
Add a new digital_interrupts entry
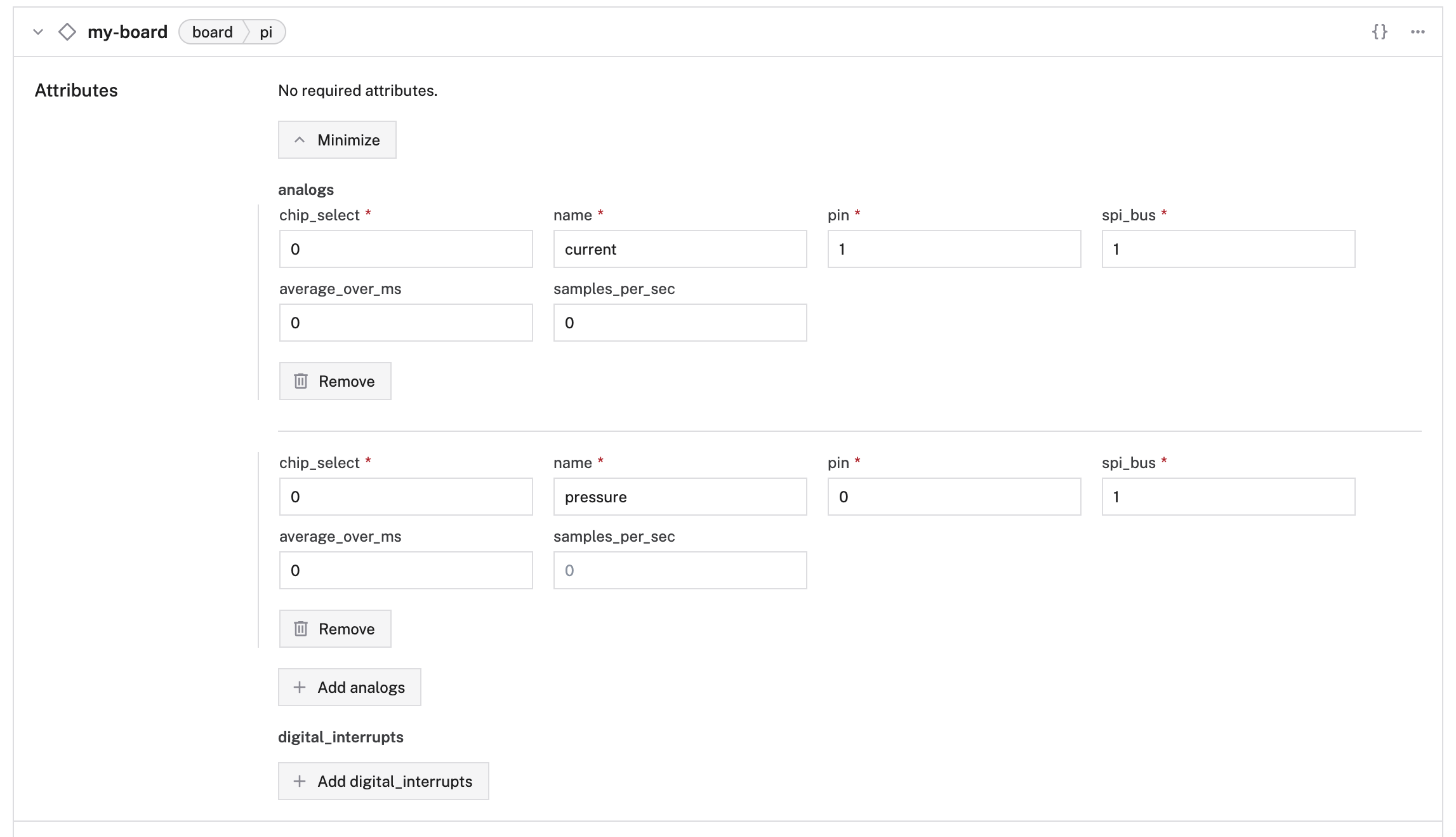[383, 781]
